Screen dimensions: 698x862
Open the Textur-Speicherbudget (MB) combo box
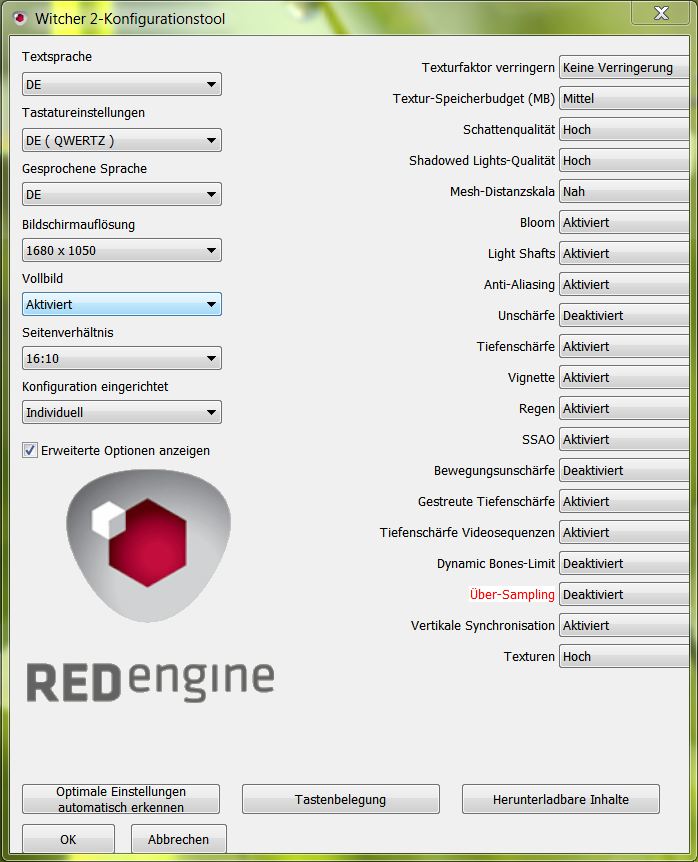(624, 98)
